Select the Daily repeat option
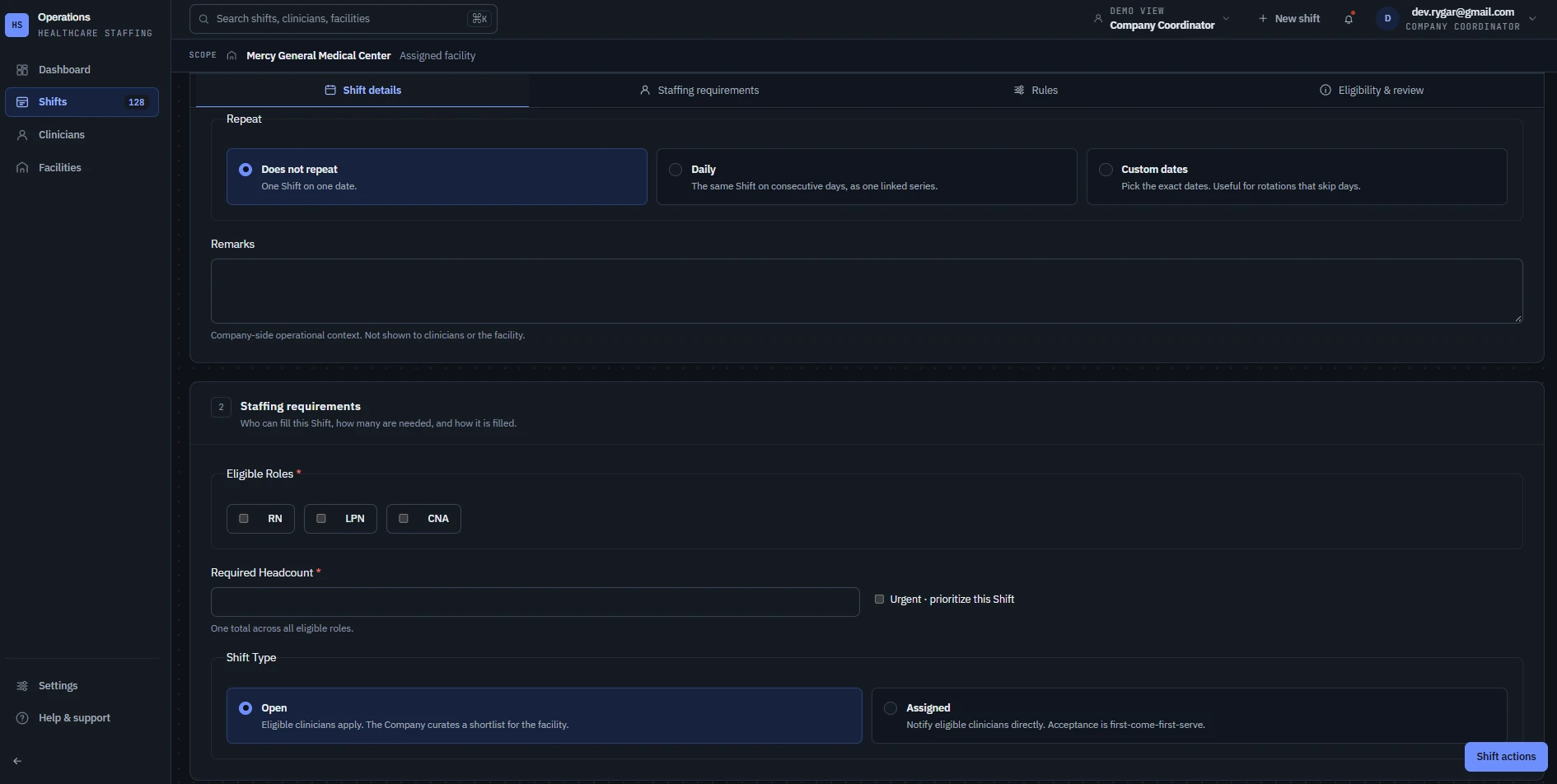The height and width of the screenshot is (784, 1557). click(x=867, y=176)
